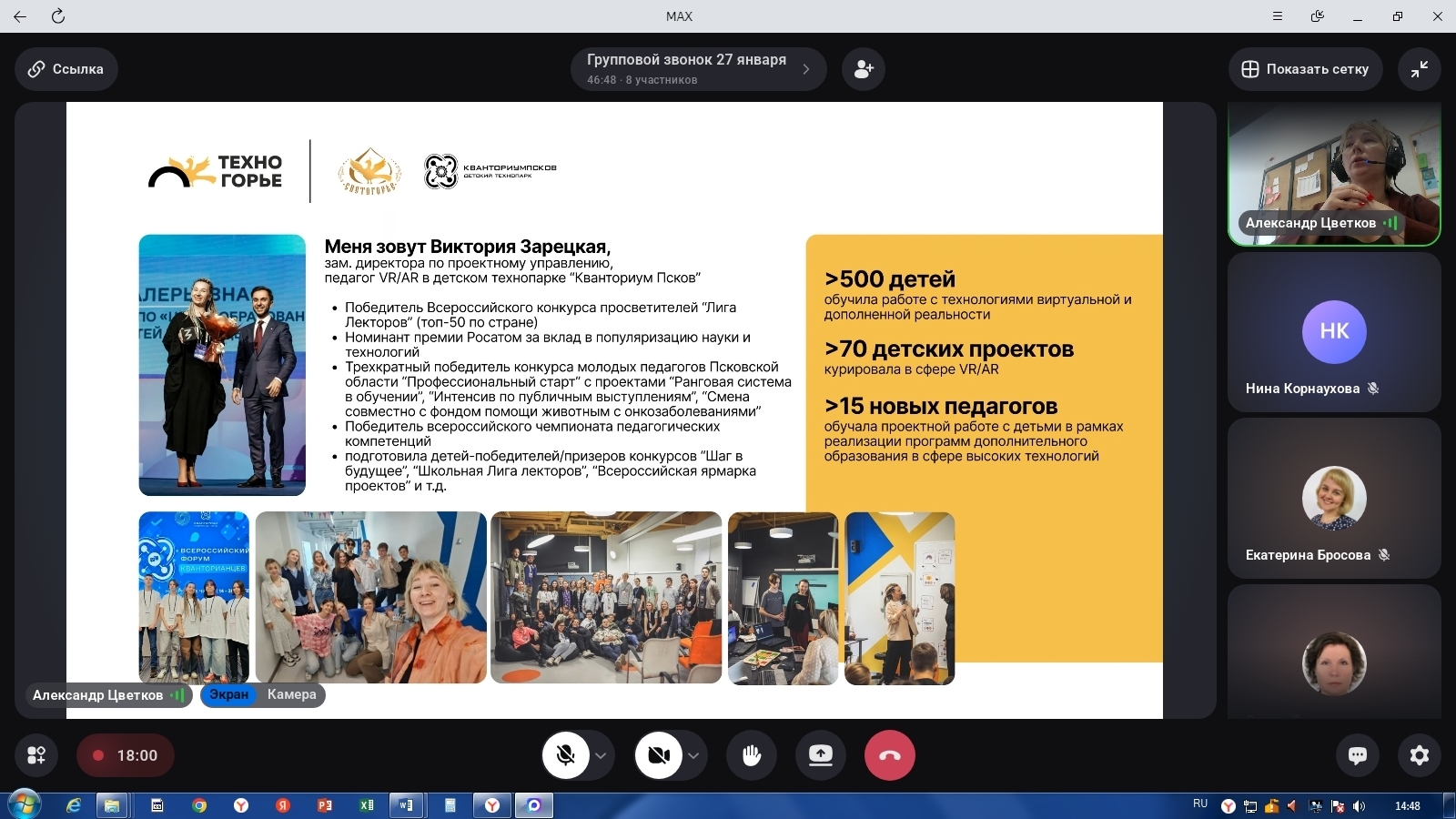Click the Ссылка link button
Image resolution: width=1456 pixels, height=819 pixels.
click(x=66, y=69)
